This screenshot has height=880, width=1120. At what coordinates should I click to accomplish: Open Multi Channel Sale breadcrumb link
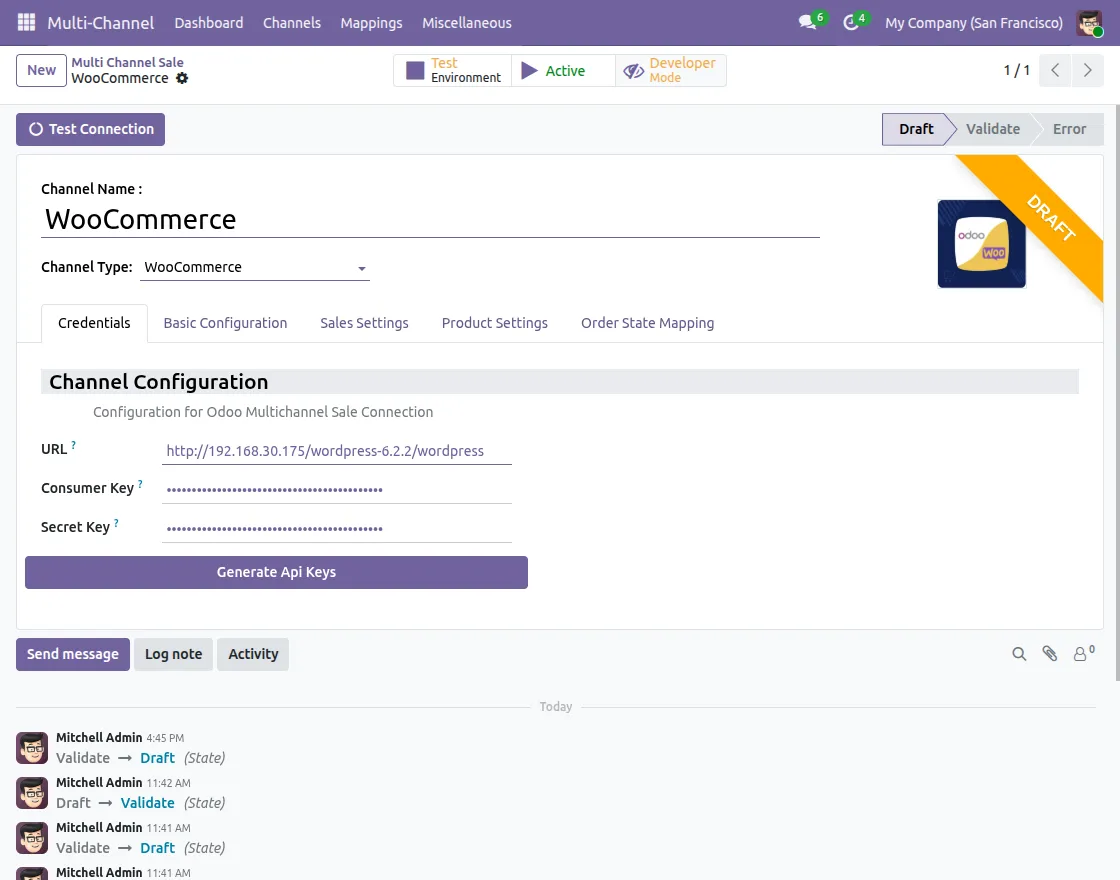(x=127, y=62)
